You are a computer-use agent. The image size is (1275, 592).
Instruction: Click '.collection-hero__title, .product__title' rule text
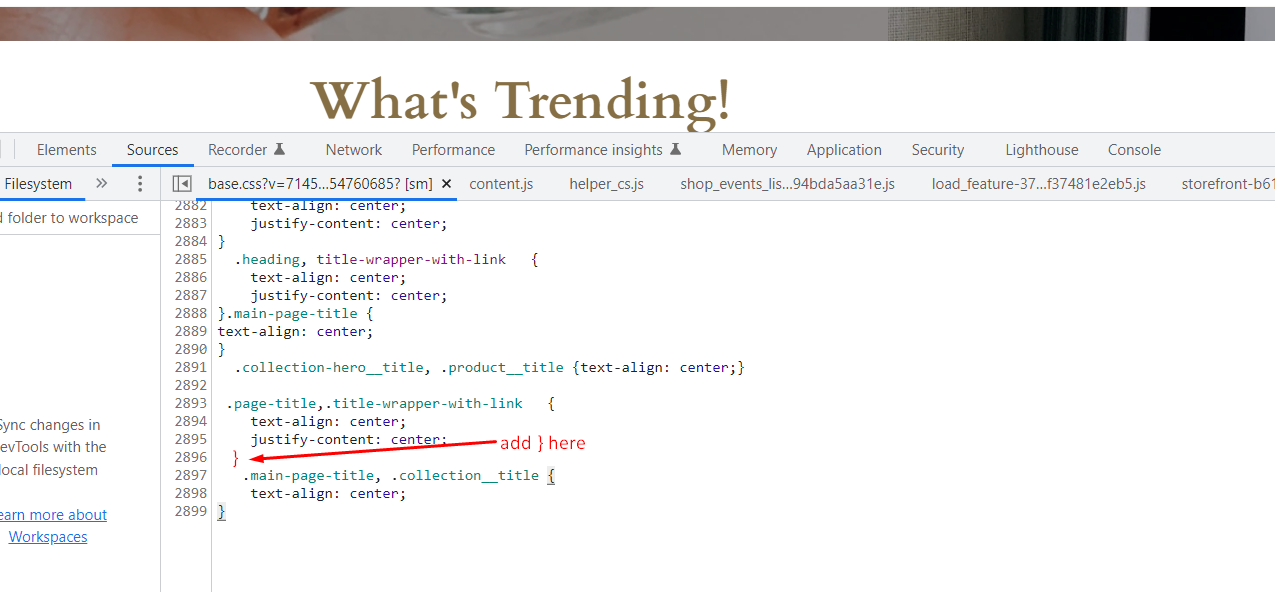[490, 368]
